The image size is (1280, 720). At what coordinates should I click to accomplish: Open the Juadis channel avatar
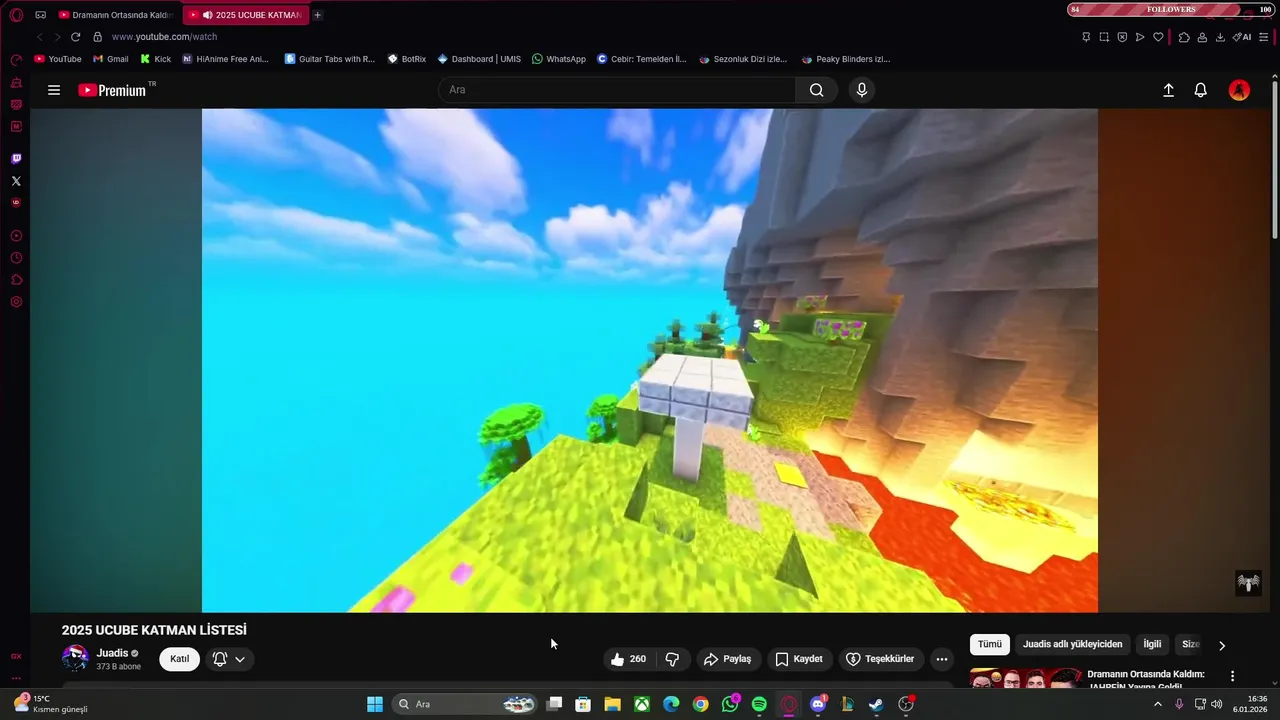(x=75, y=658)
